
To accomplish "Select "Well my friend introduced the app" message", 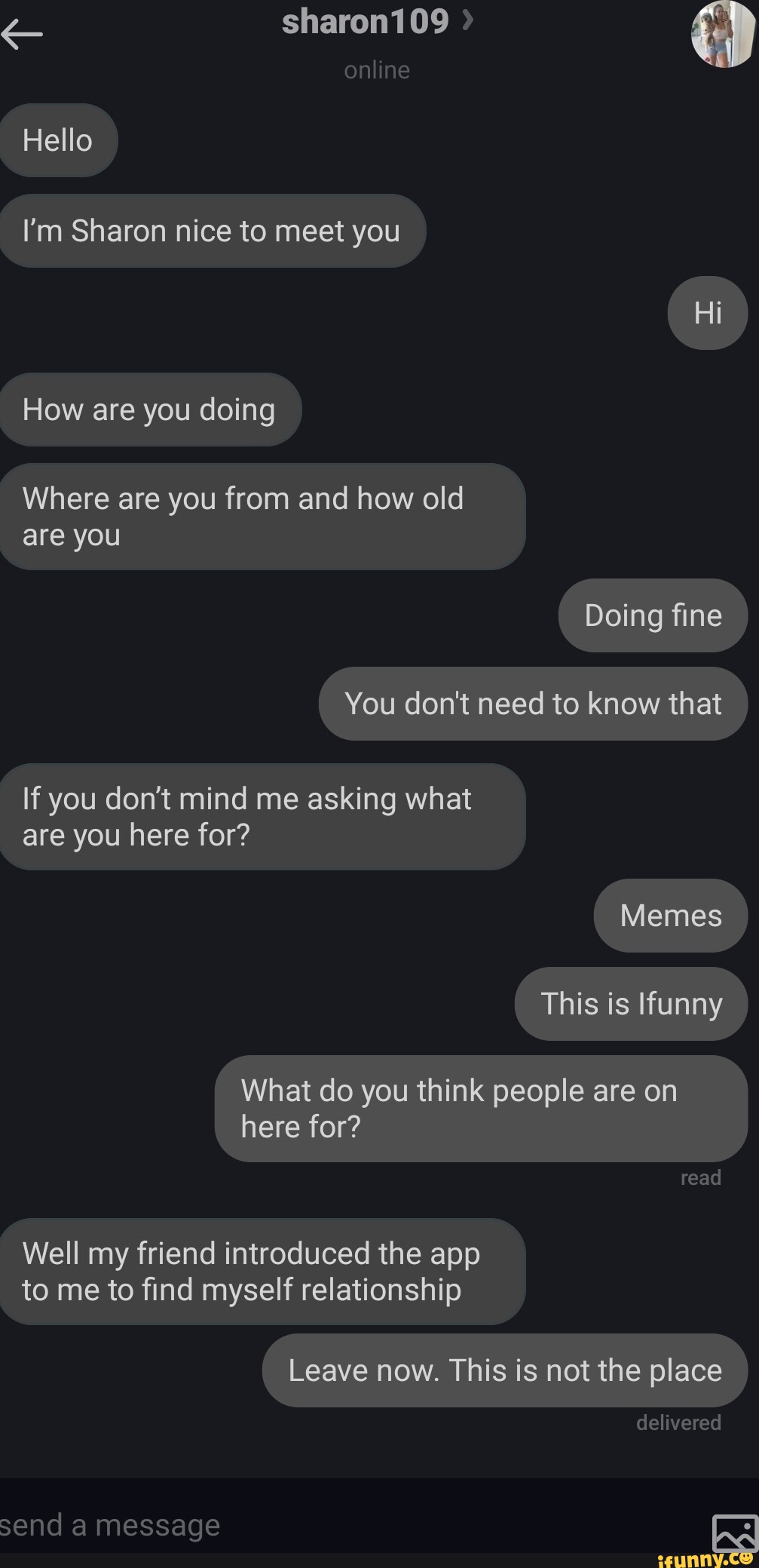I will click(262, 1272).
